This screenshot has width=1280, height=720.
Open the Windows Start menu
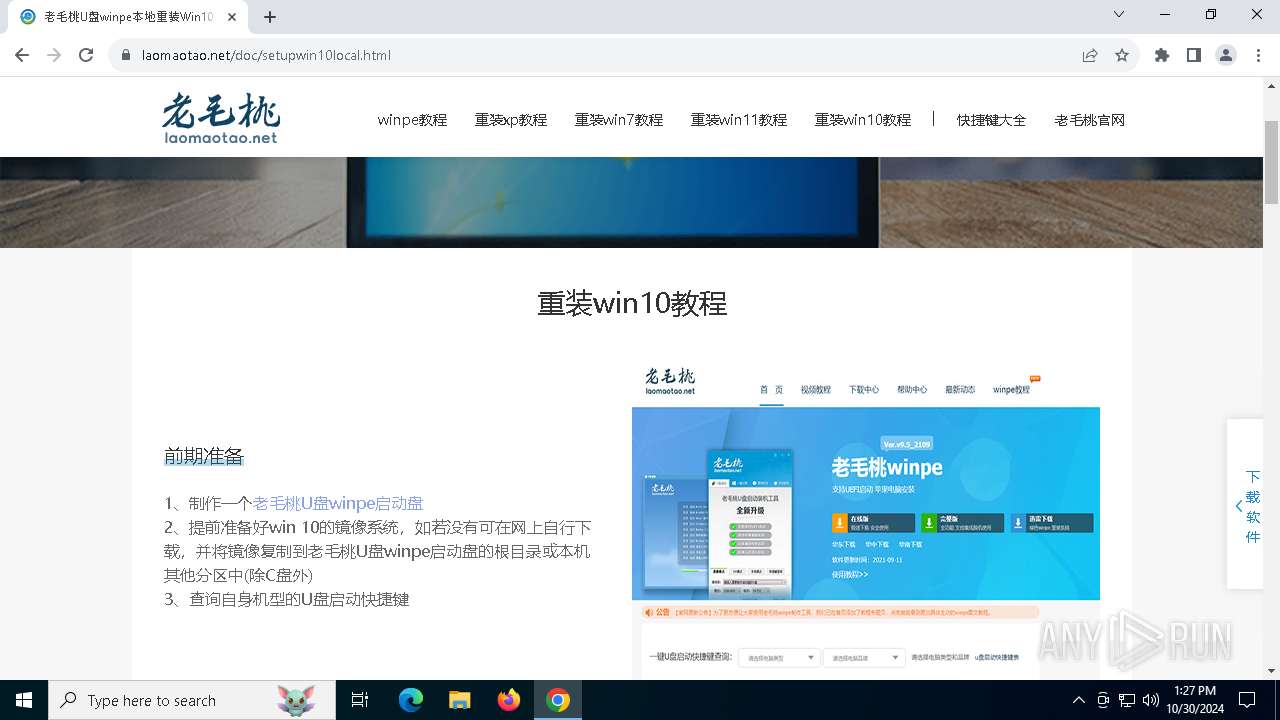pyautogui.click(x=24, y=700)
